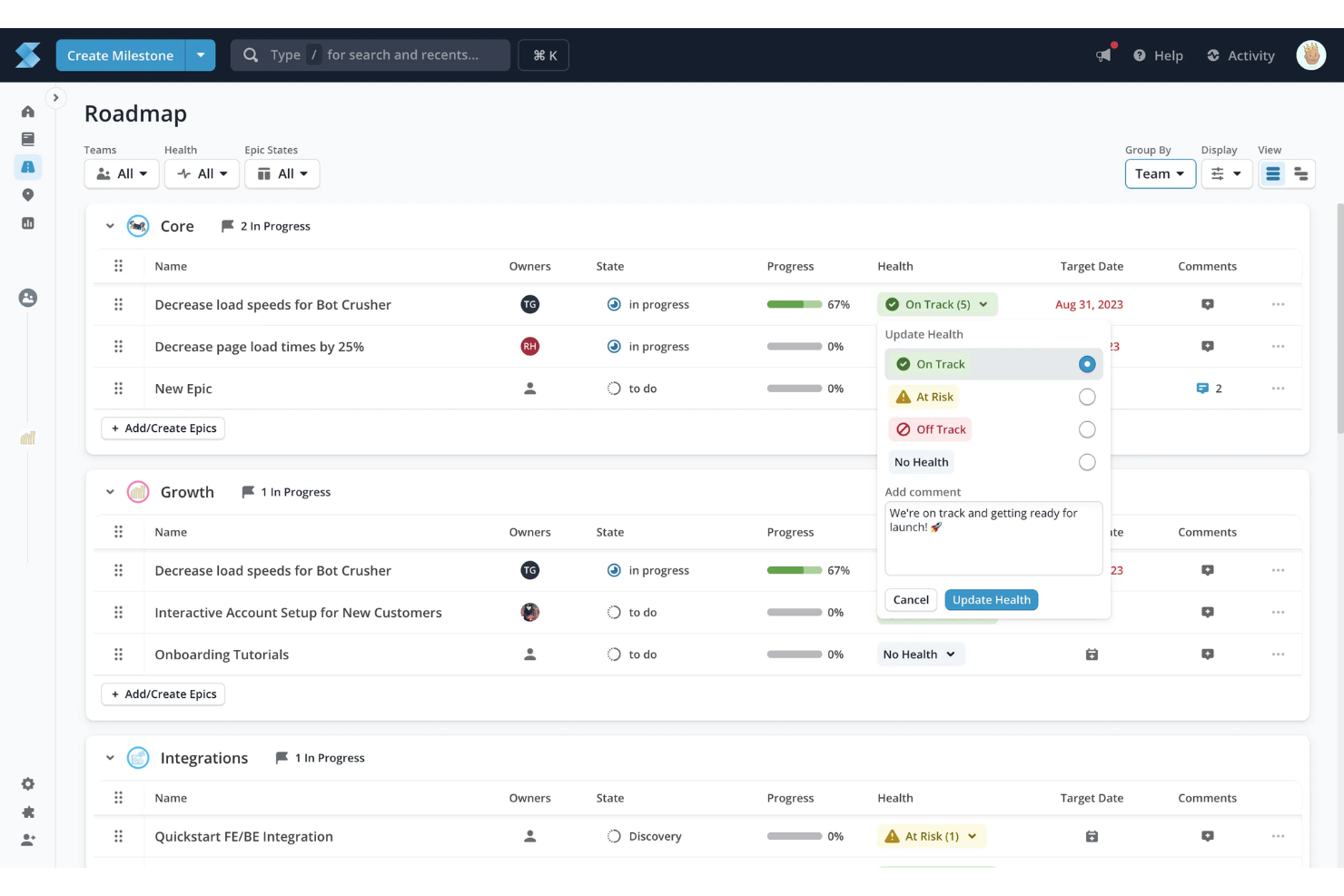Click the 67% progress bar for Bot Crusher
Screen dimensions: 1344x896
click(x=795, y=304)
